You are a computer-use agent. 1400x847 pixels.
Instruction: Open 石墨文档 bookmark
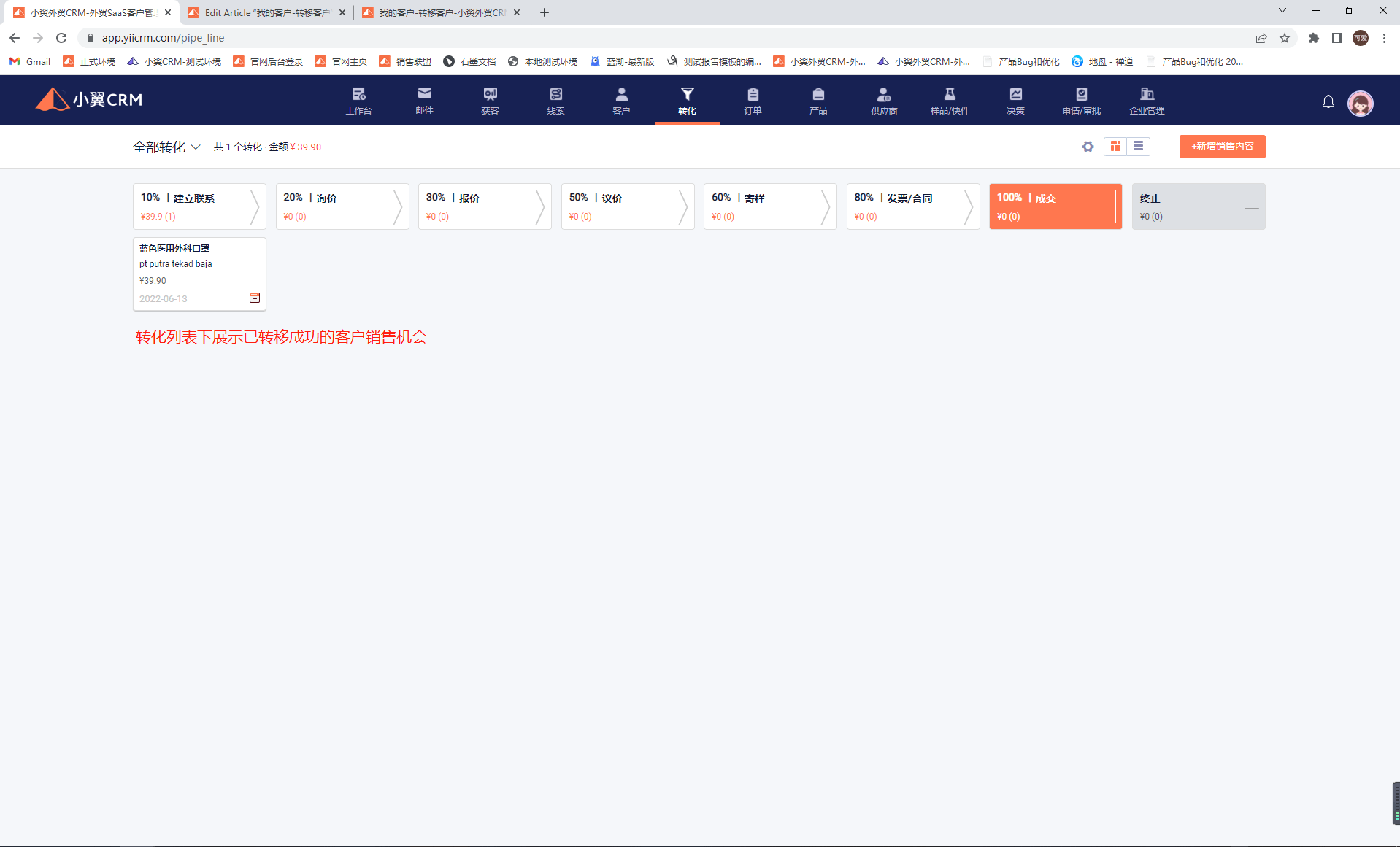click(469, 61)
